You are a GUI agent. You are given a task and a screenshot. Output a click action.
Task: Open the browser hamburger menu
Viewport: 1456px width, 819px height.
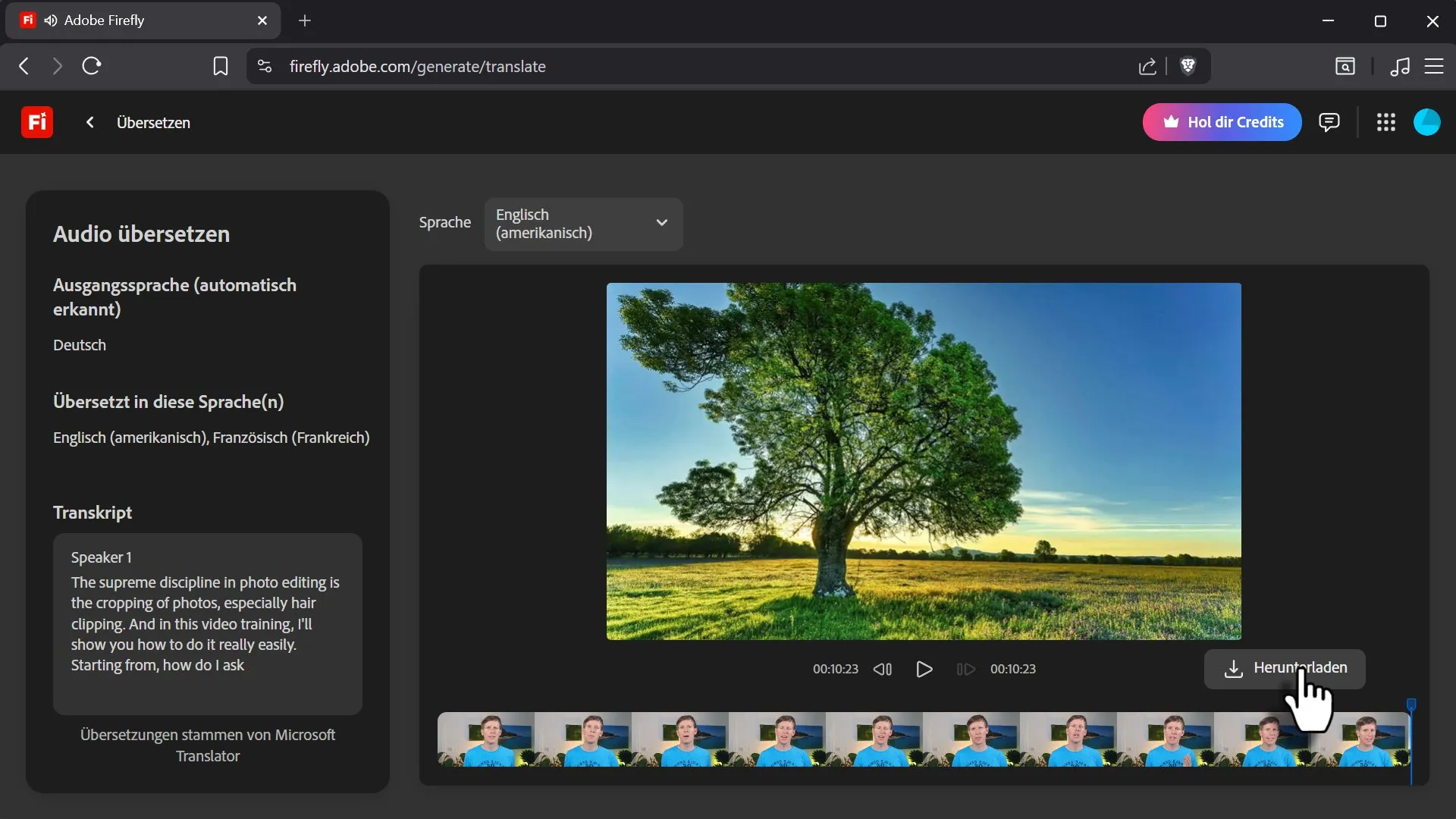click(x=1433, y=67)
